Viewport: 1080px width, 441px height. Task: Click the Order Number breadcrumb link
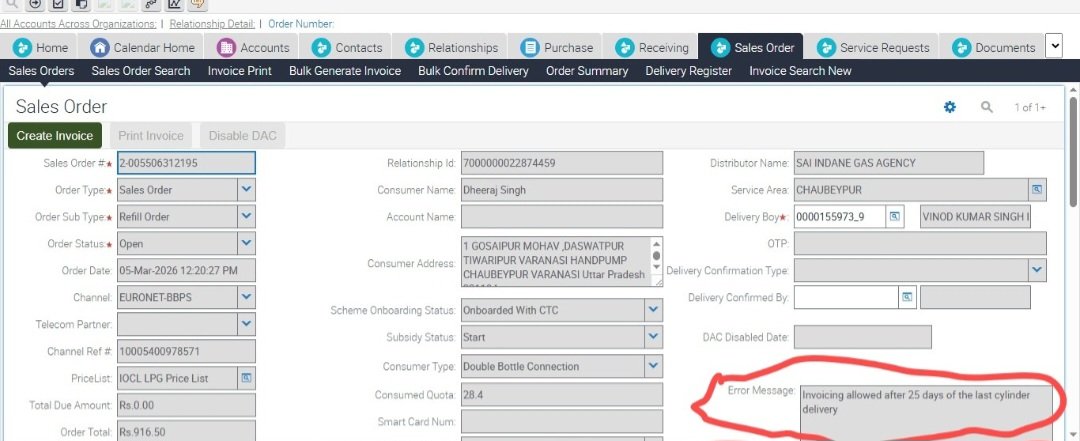301,24
